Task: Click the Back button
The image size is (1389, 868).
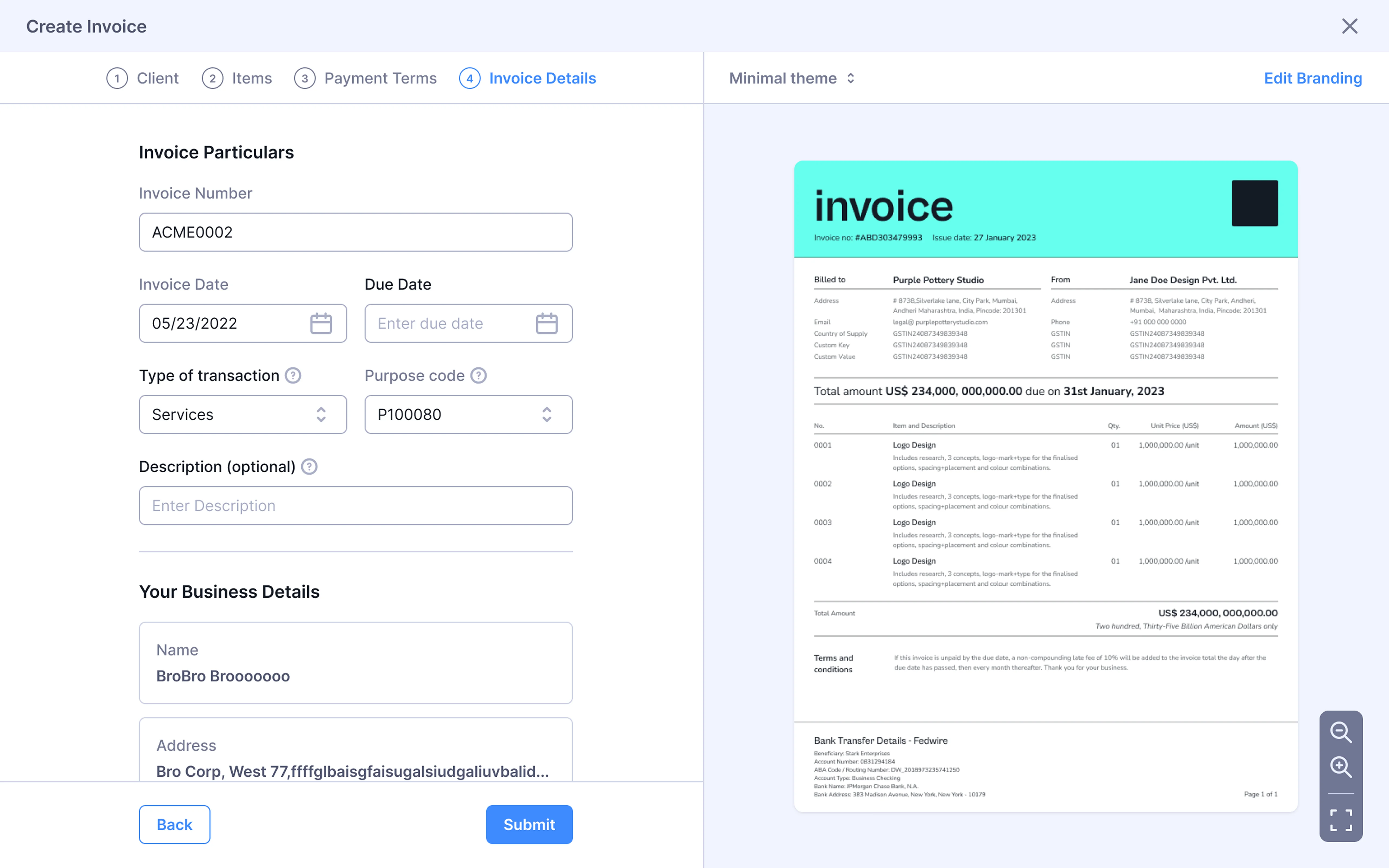Action: 174,824
